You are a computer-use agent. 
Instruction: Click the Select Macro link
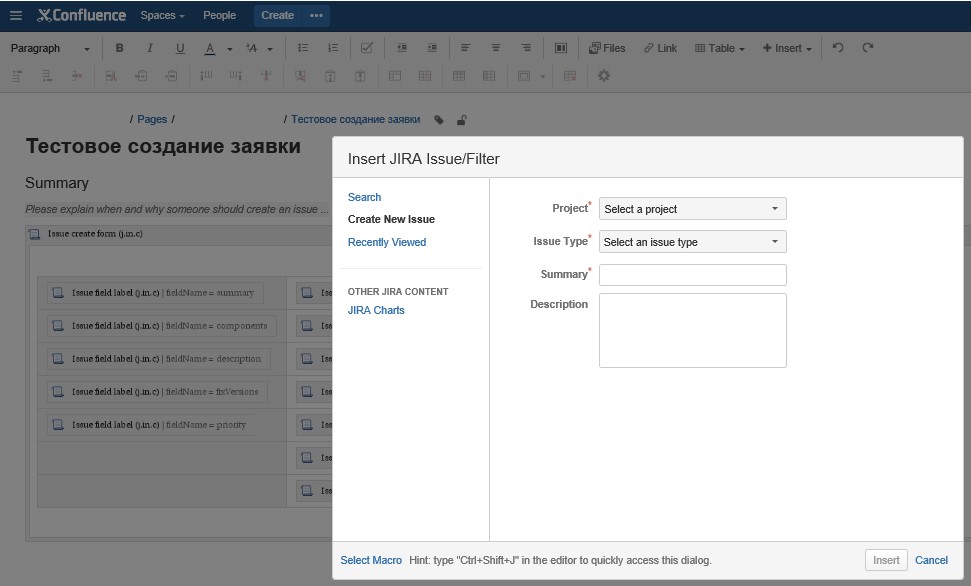(x=371, y=560)
